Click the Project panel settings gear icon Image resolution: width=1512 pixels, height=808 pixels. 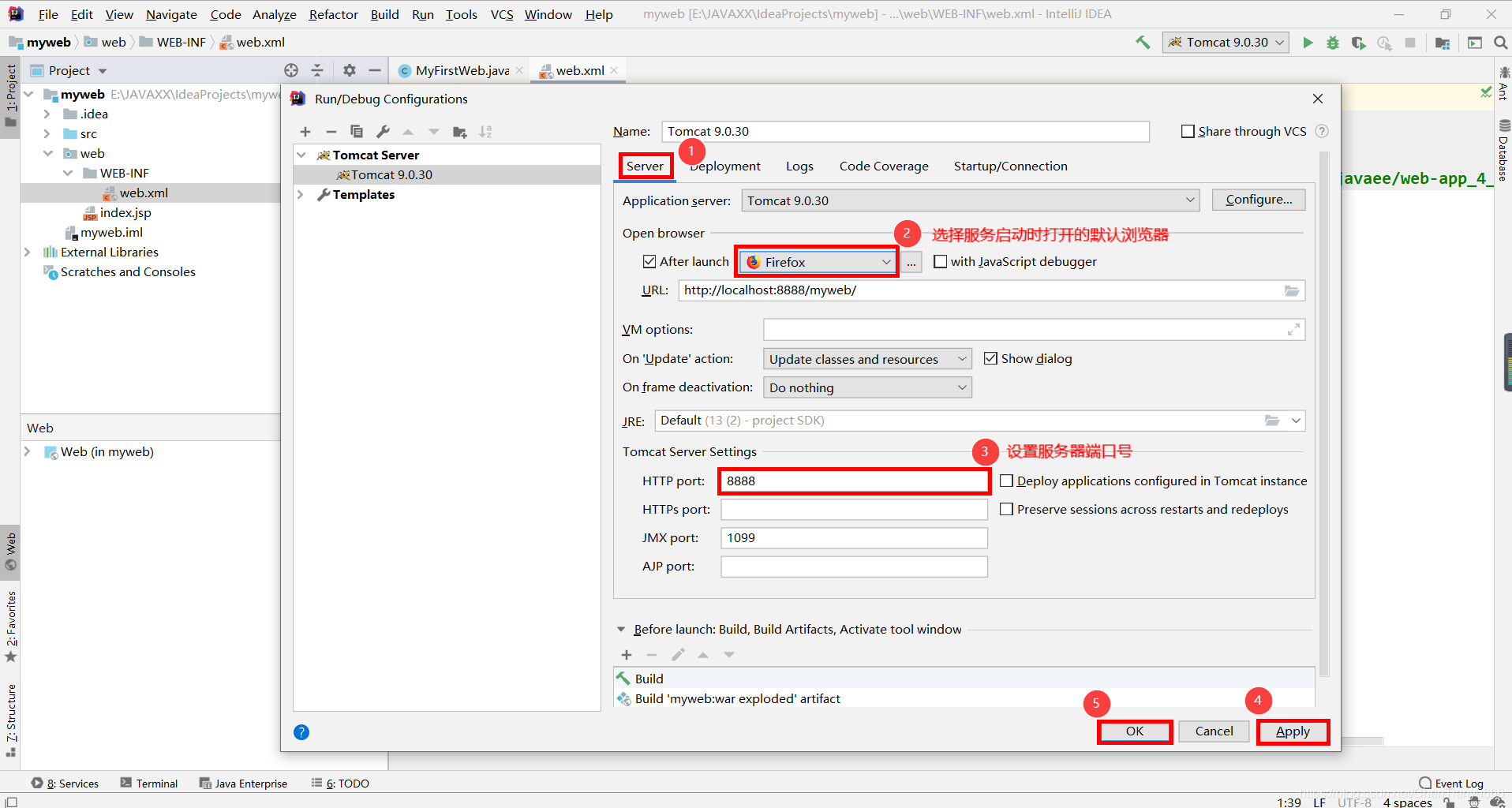350,70
